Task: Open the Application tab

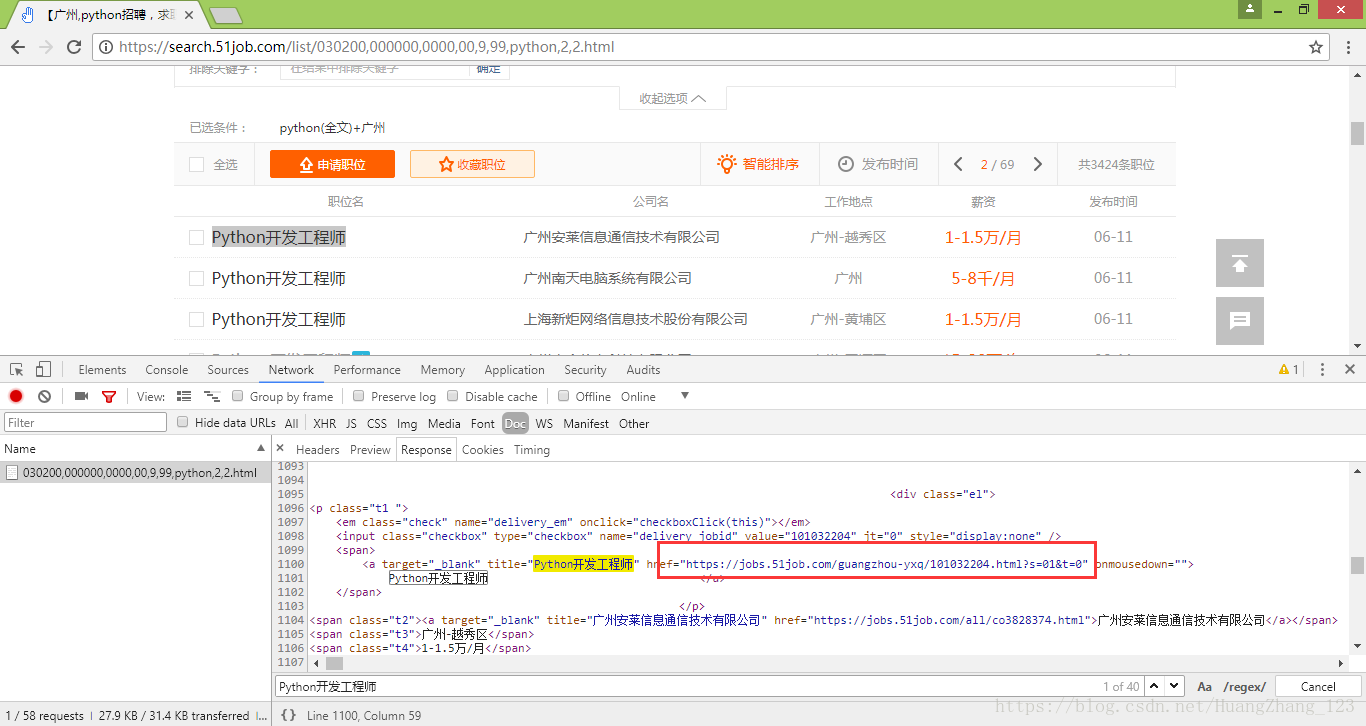Action: pyautogui.click(x=514, y=370)
